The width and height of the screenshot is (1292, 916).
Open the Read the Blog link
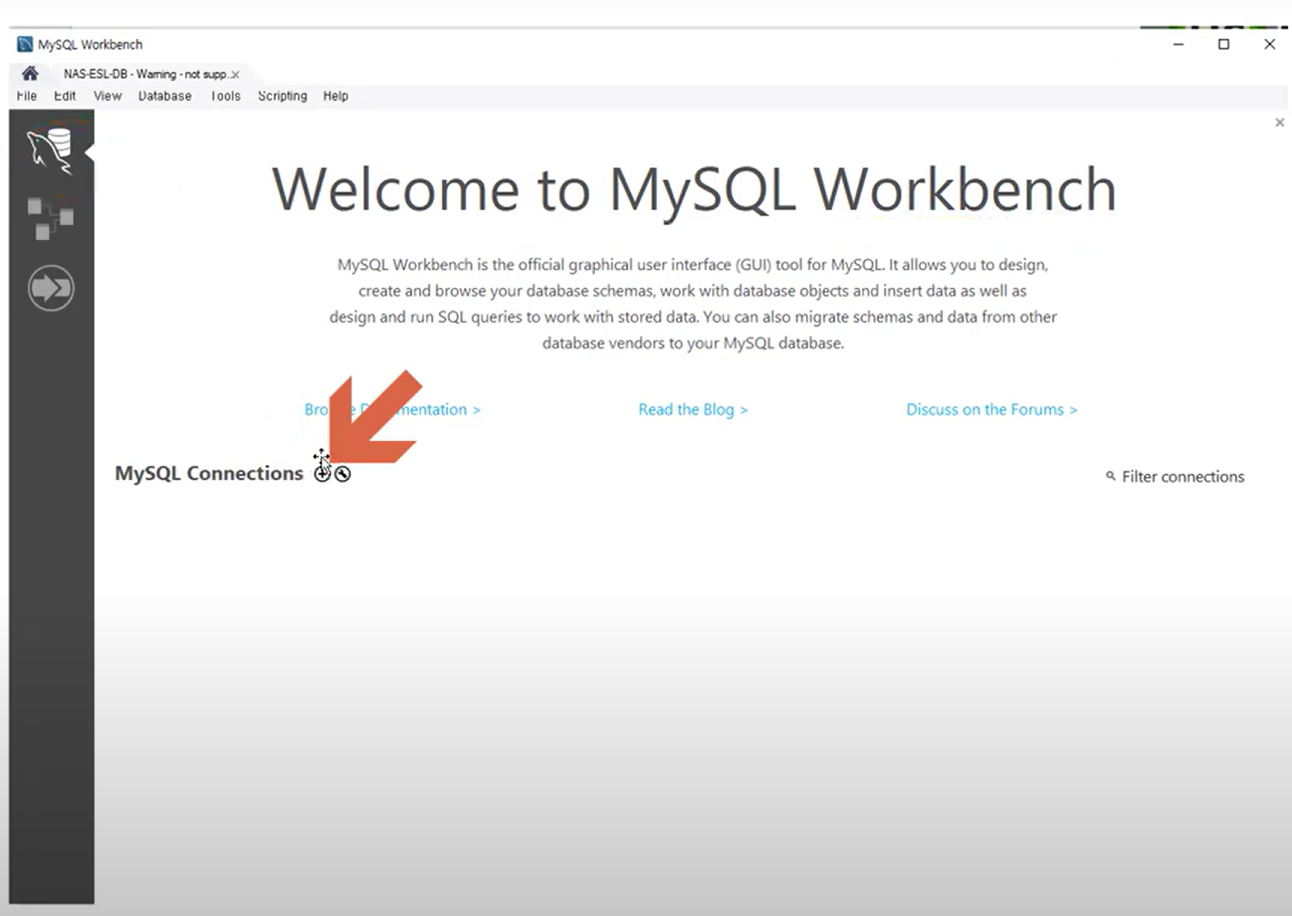pyautogui.click(x=693, y=409)
